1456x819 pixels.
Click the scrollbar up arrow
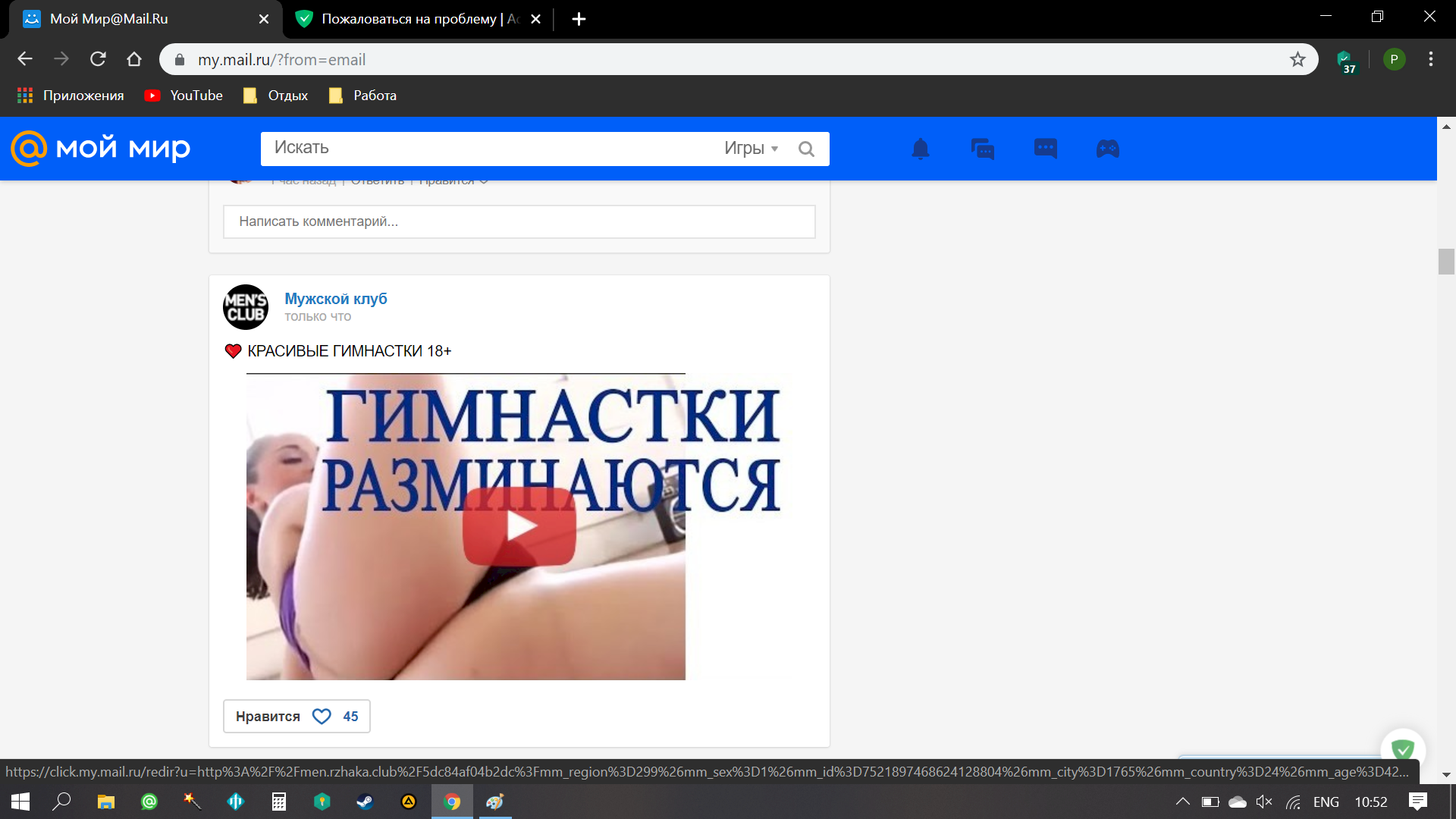click(1446, 126)
